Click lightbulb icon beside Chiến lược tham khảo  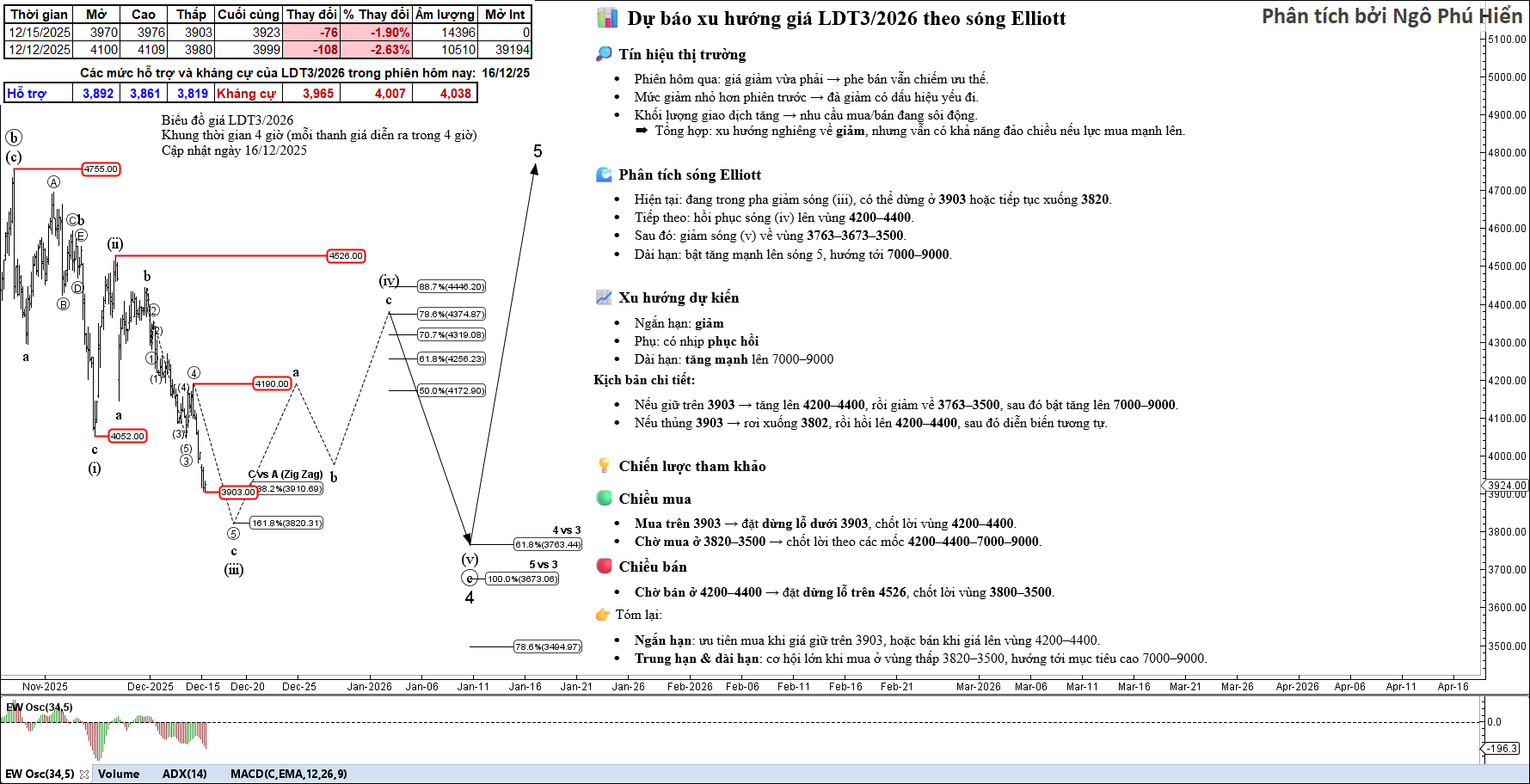604,466
